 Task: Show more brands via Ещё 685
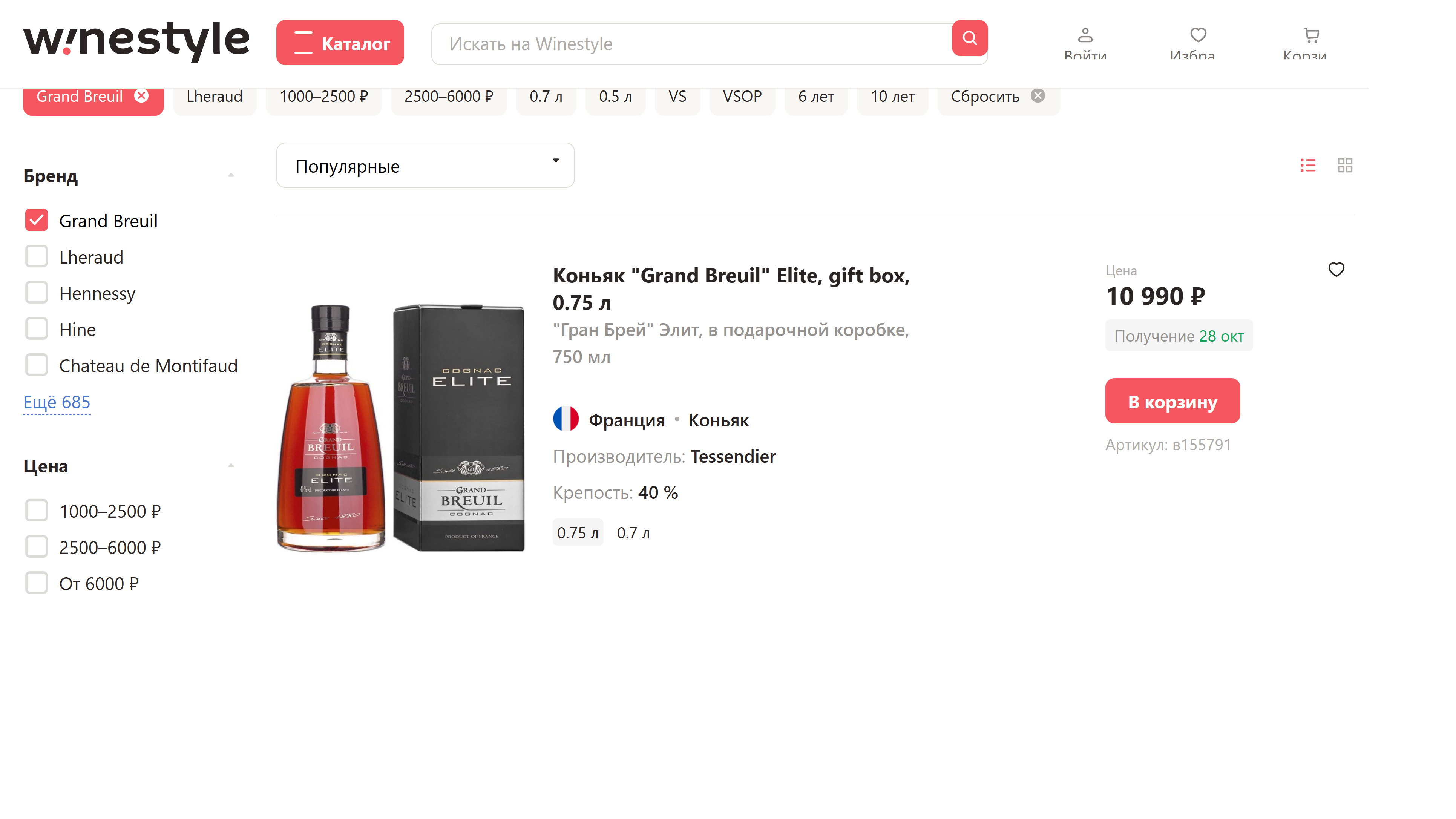click(x=57, y=402)
